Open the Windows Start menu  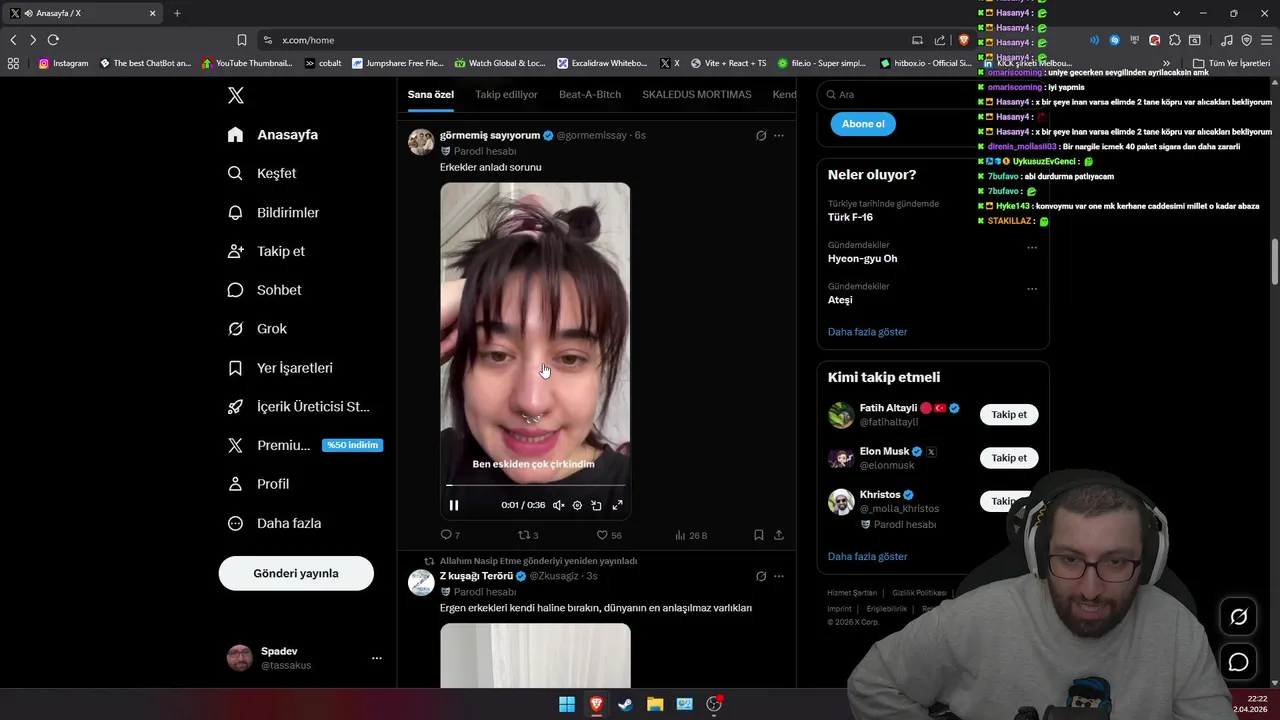point(567,704)
